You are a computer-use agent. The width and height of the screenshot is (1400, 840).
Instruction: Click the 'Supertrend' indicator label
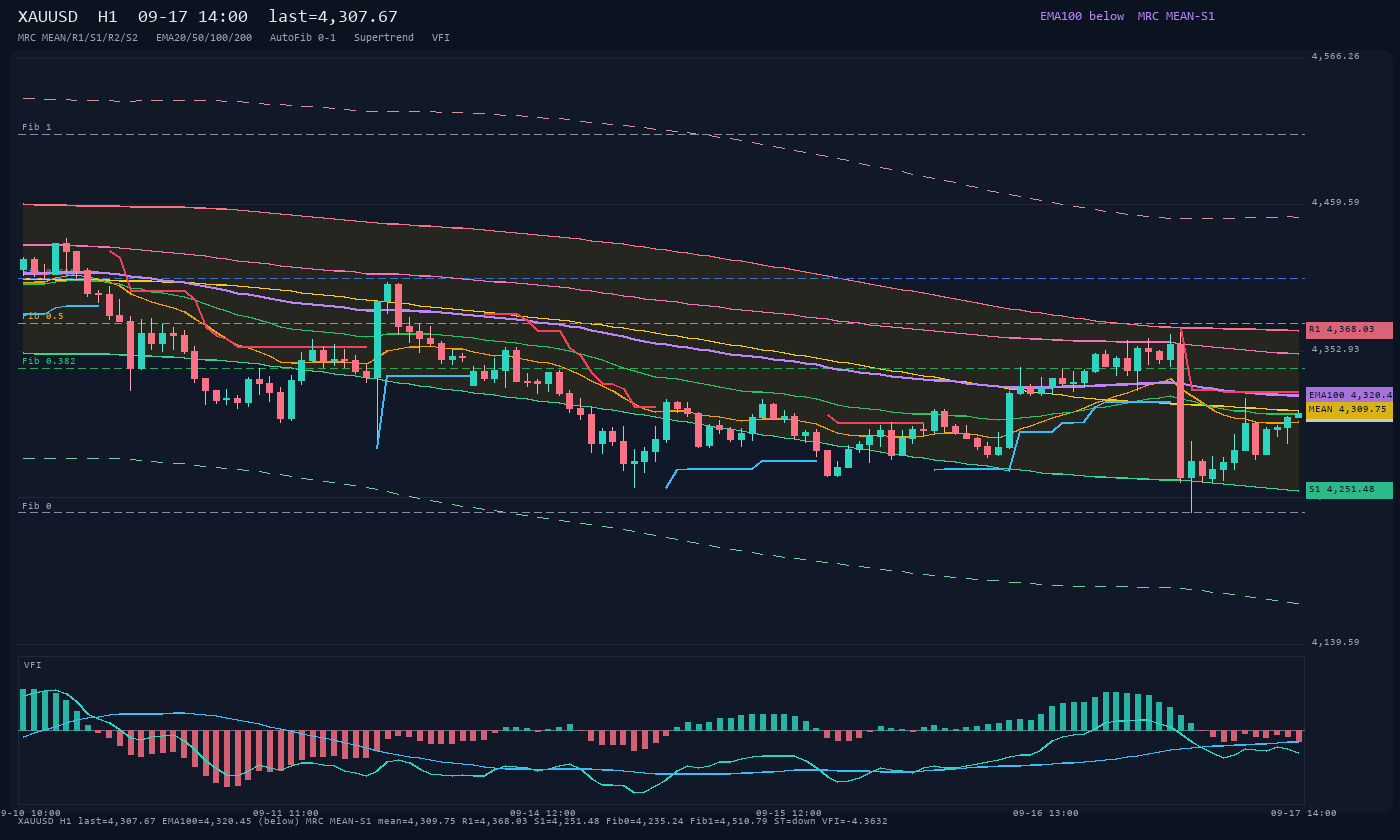(x=384, y=38)
